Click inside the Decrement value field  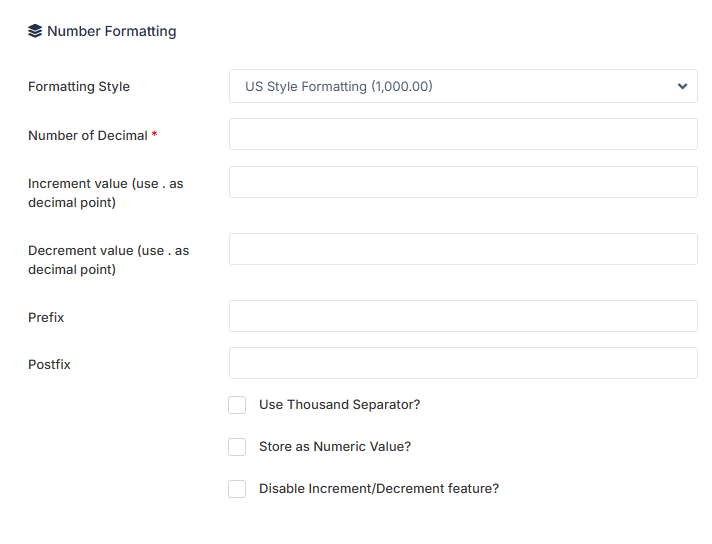click(x=463, y=249)
